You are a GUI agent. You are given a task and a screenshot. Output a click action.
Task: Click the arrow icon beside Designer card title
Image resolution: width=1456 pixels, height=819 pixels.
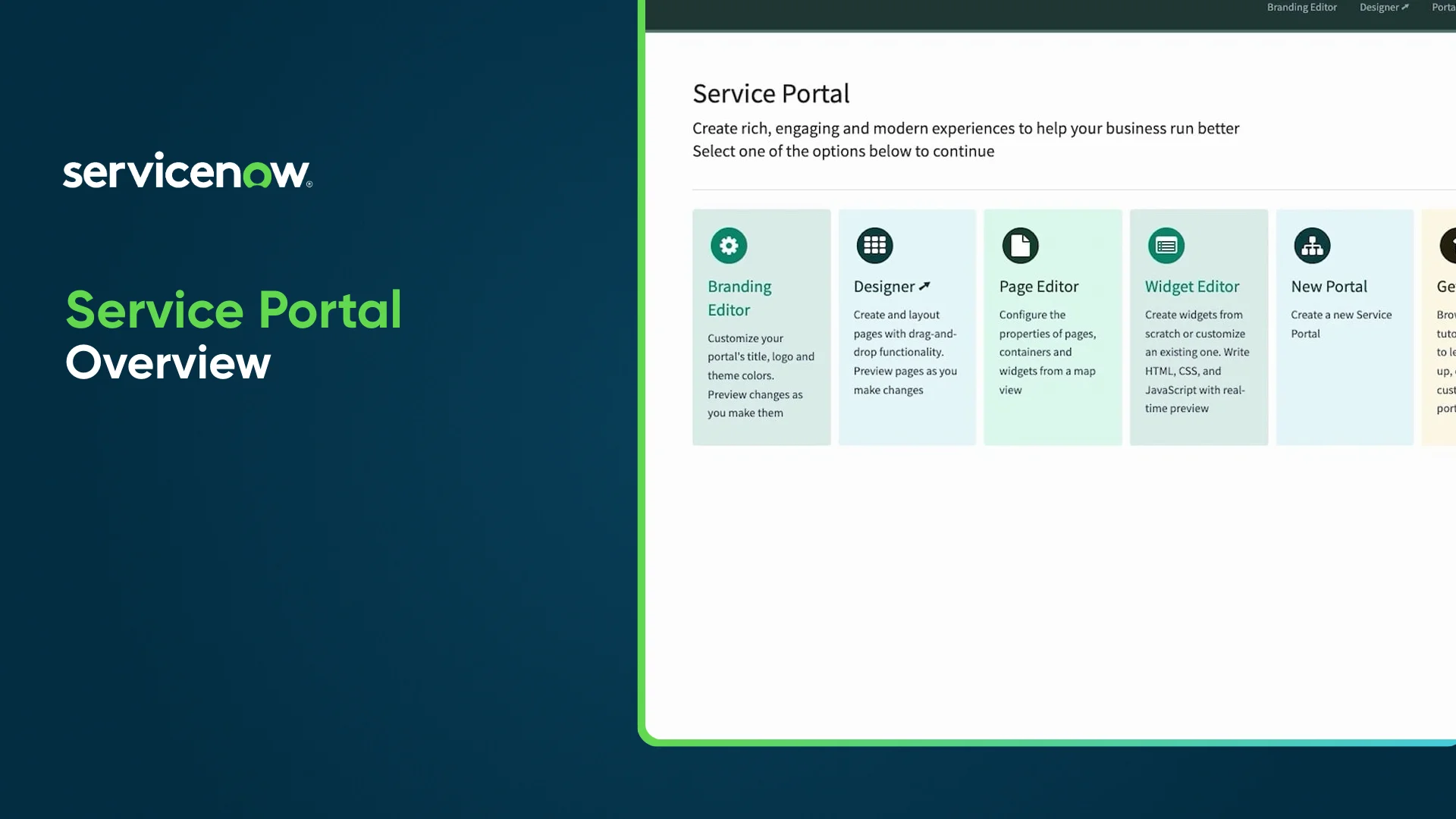click(x=924, y=287)
